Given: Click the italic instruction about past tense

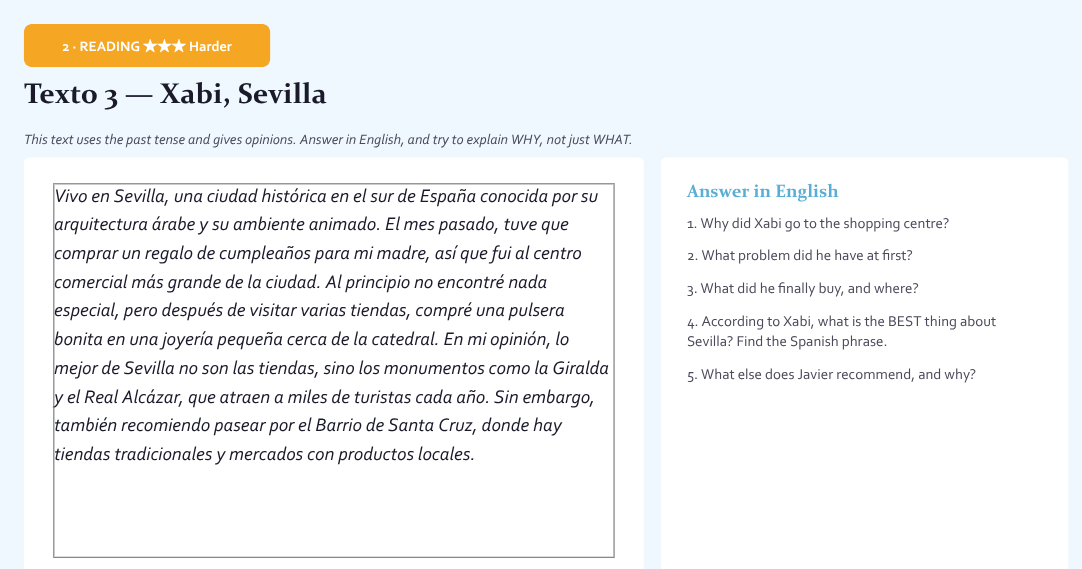Looking at the screenshot, I should click(x=328, y=139).
